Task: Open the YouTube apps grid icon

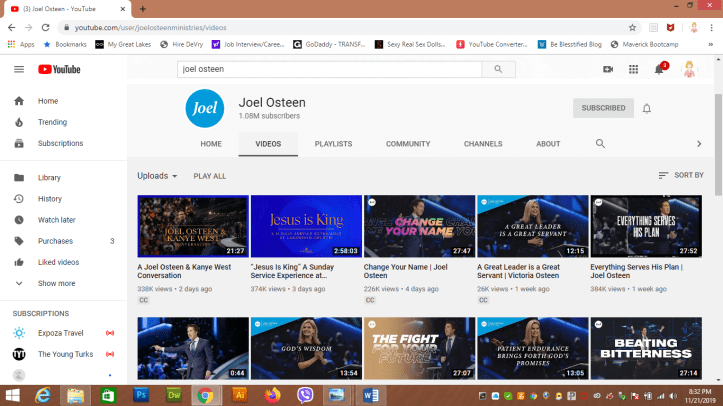Action: coord(634,69)
